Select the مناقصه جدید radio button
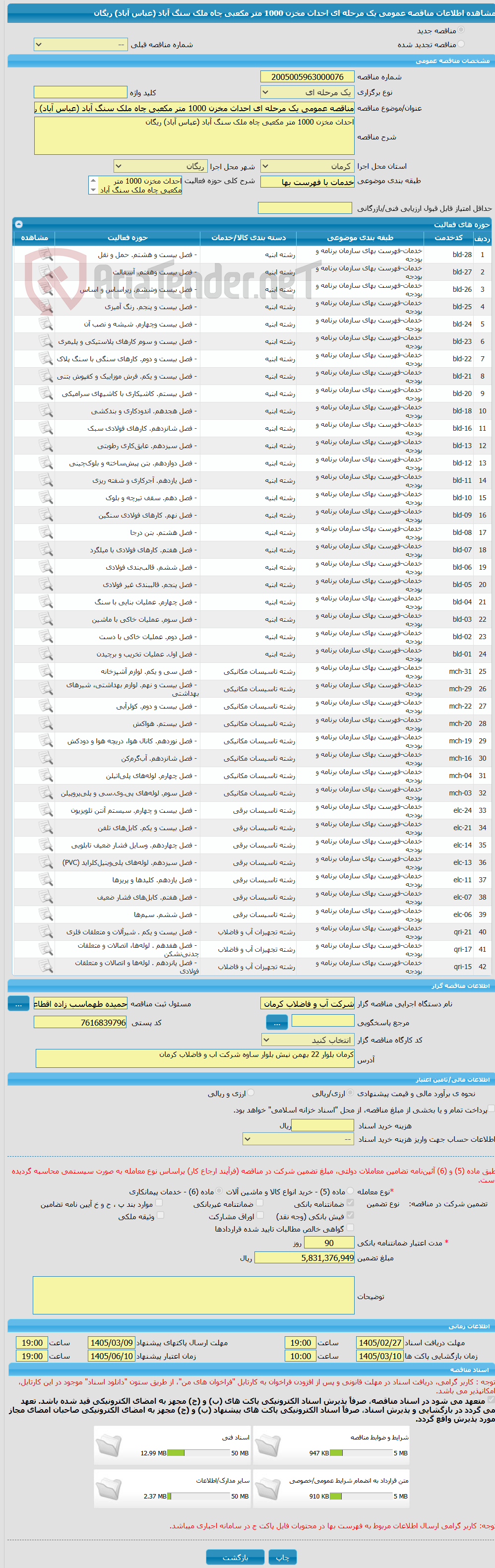 [460, 30]
